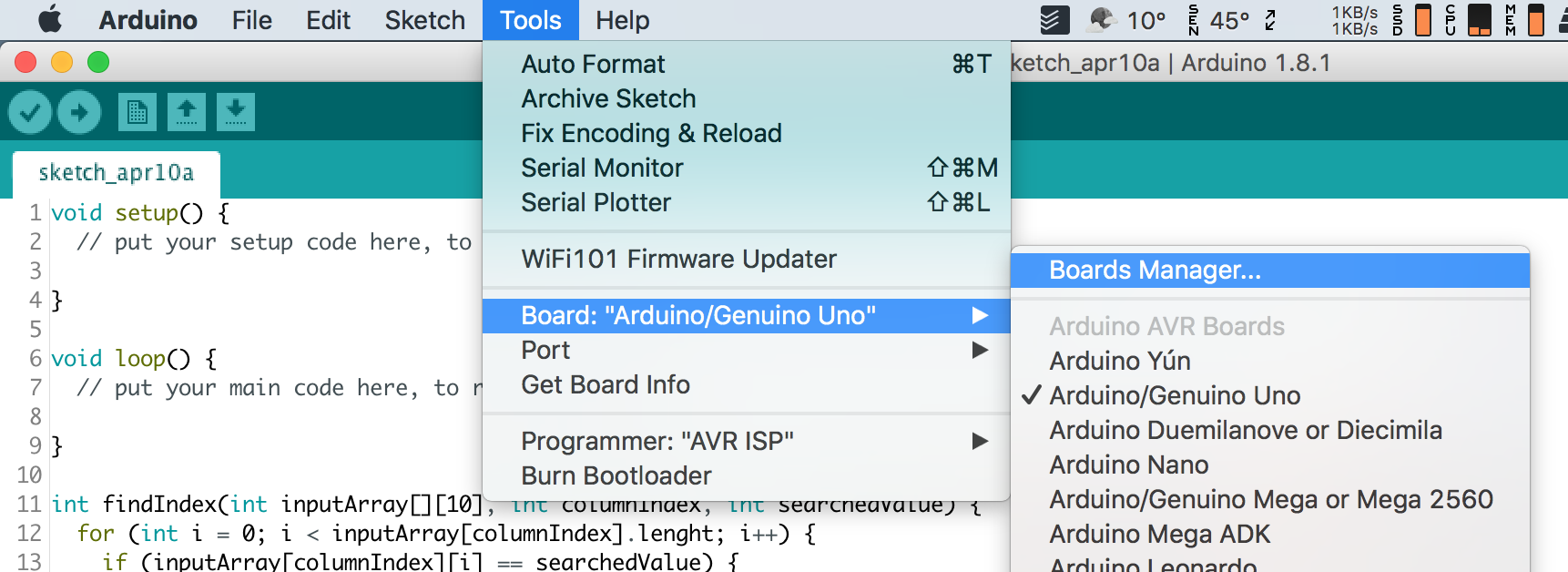Click the weather status icon in menu bar
This screenshot has width=1568, height=572.
pos(1103,19)
